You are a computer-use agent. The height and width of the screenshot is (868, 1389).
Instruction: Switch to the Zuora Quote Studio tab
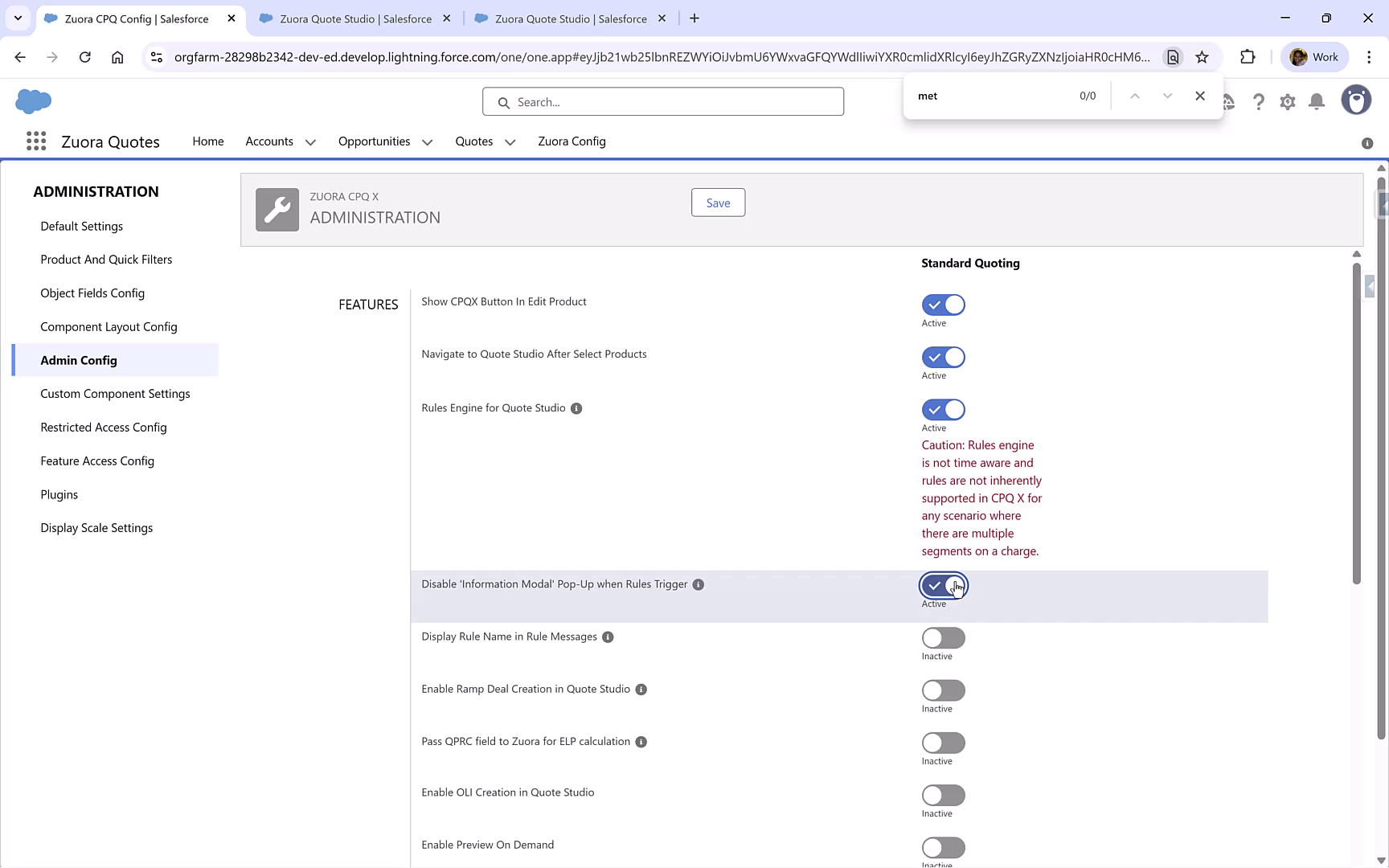(x=354, y=18)
